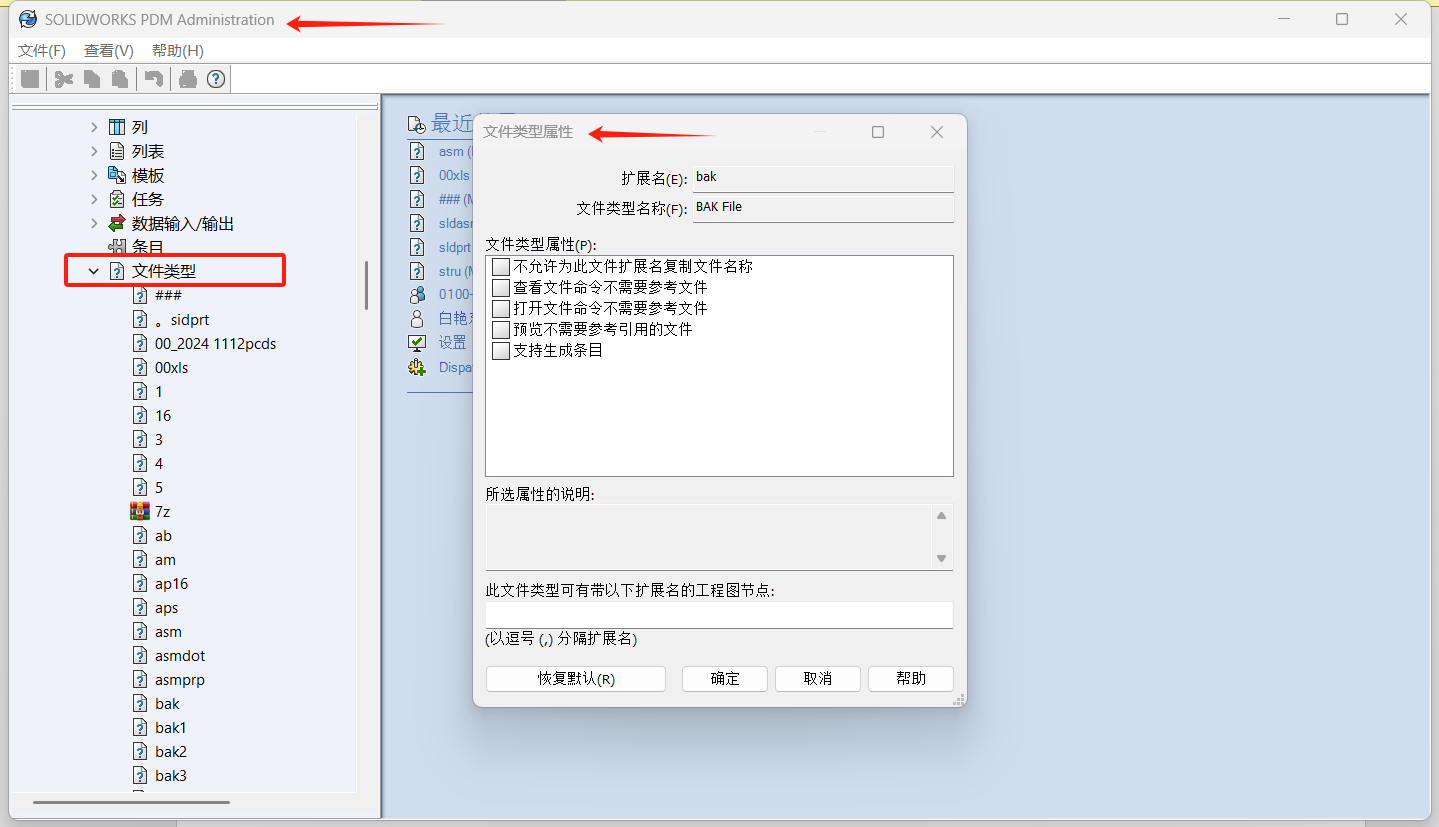Viewport: 1439px width, 827px height.
Task: Confirm with the 确定 button
Action: tap(725, 679)
